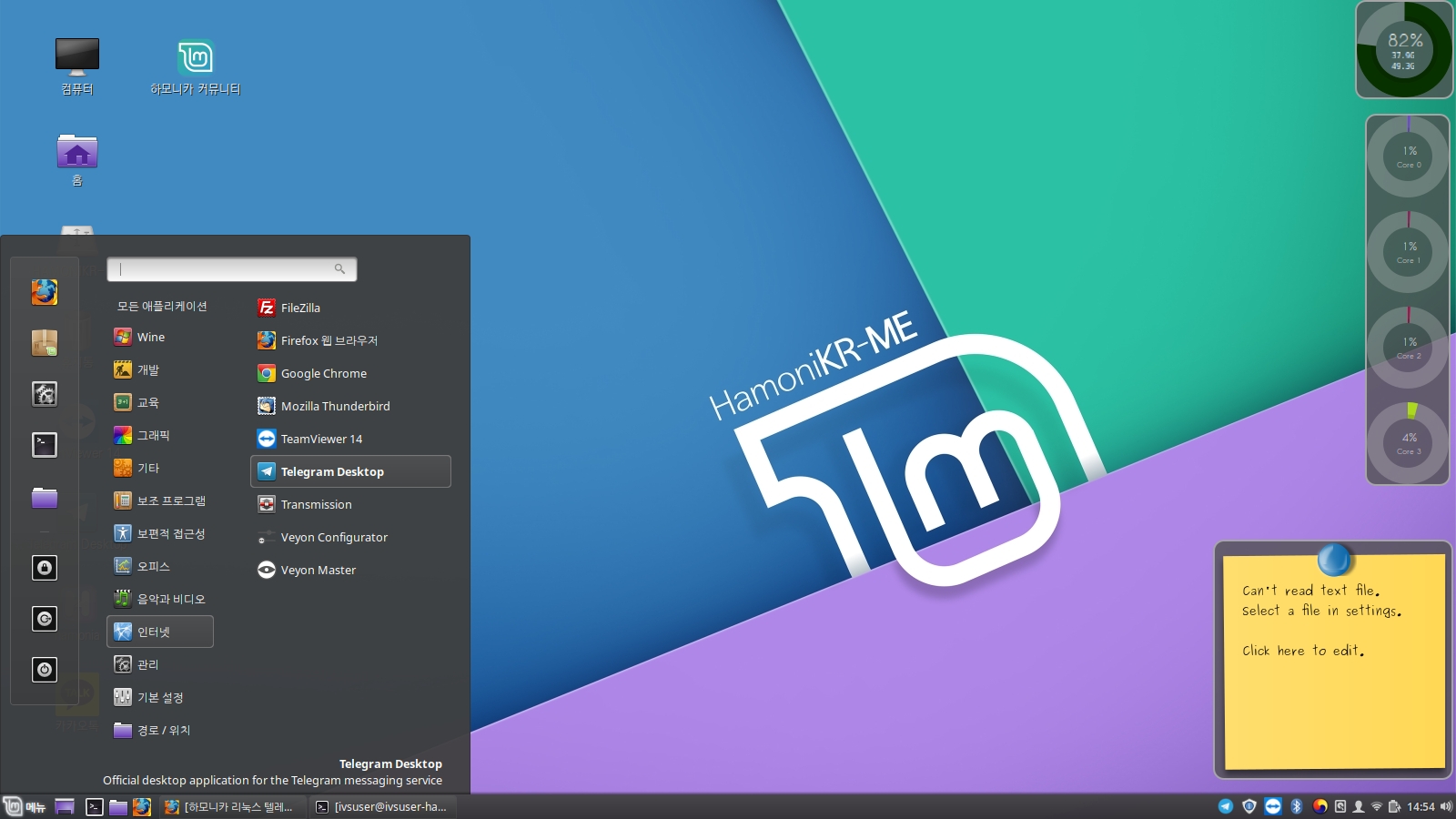Click the ivsuser terminal taskbar window button
Viewport: 1456px width, 819px height.
click(381, 806)
